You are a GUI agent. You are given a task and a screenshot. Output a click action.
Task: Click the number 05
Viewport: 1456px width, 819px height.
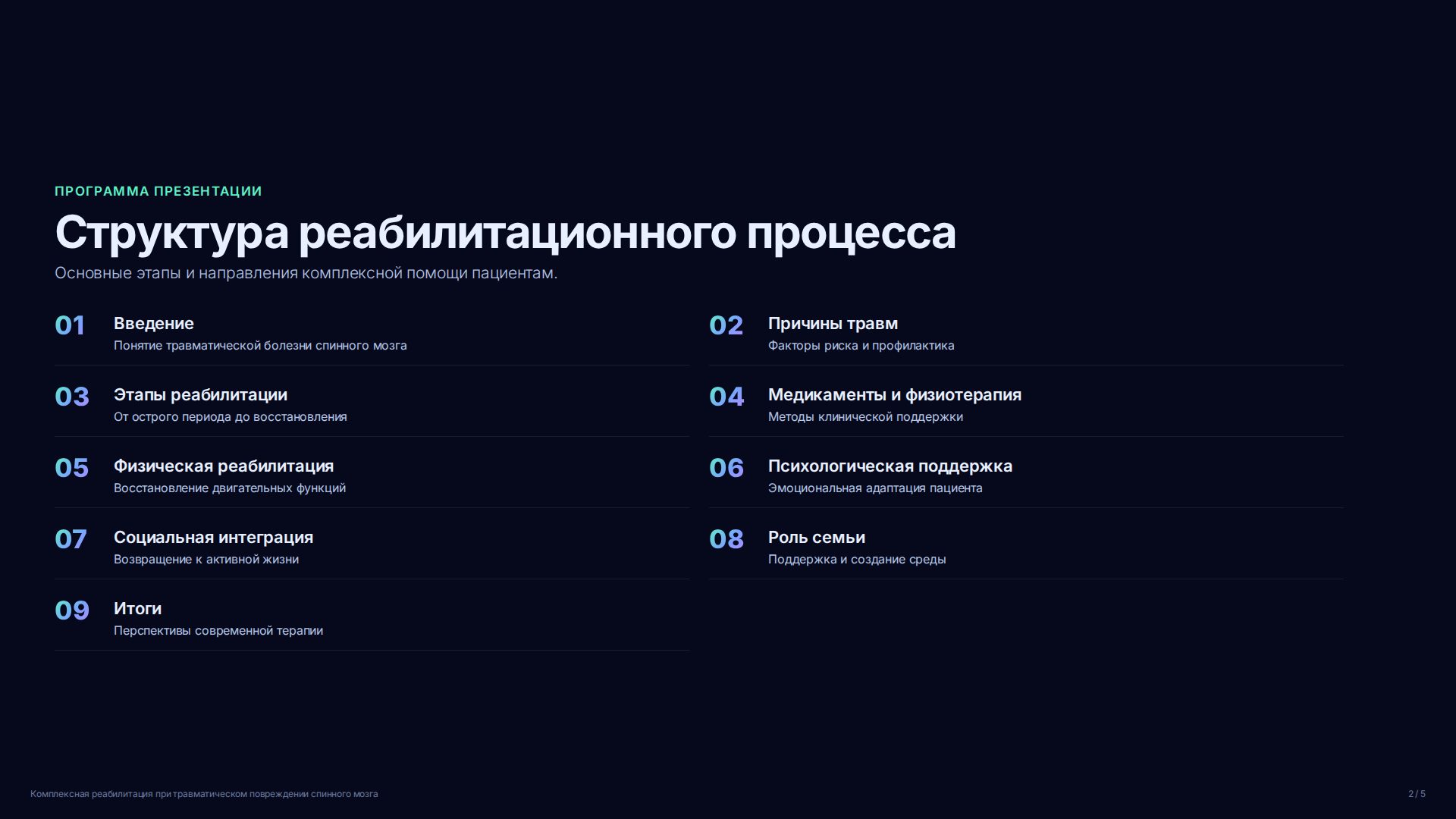[72, 468]
